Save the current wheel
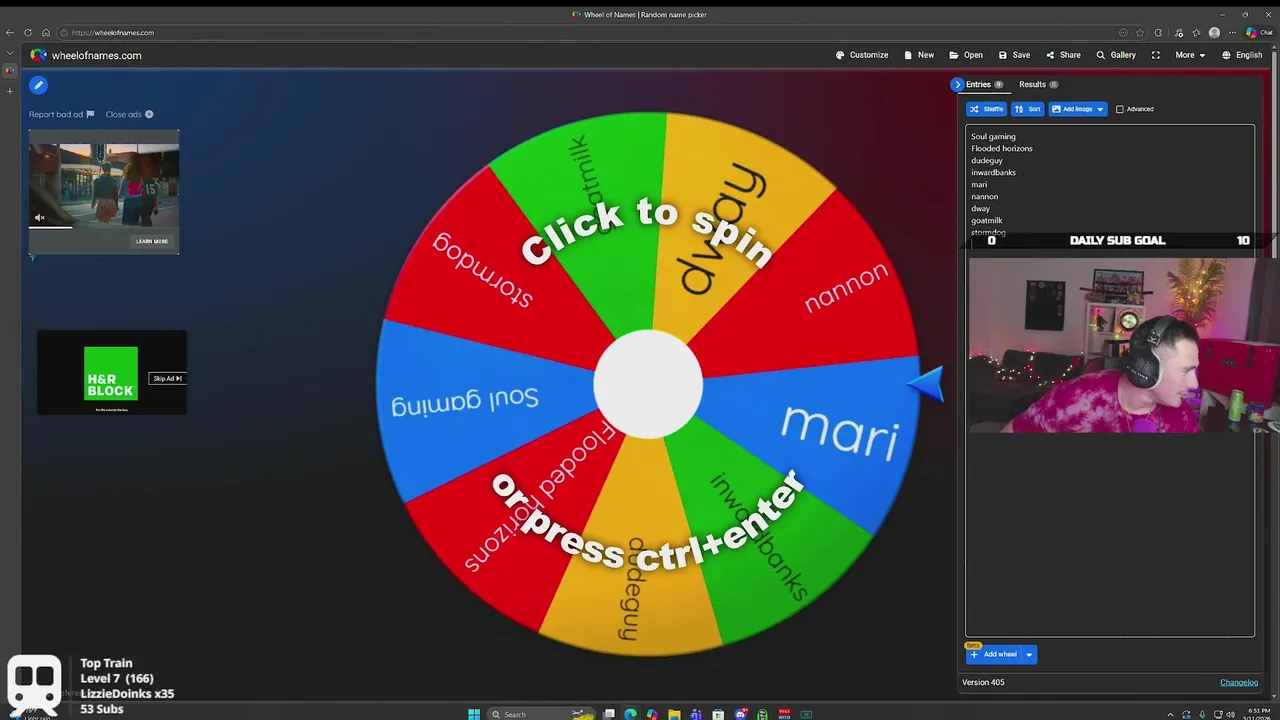Image resolution: width=1280 pixels, height=720 pixels. (x=1014, y=55)
